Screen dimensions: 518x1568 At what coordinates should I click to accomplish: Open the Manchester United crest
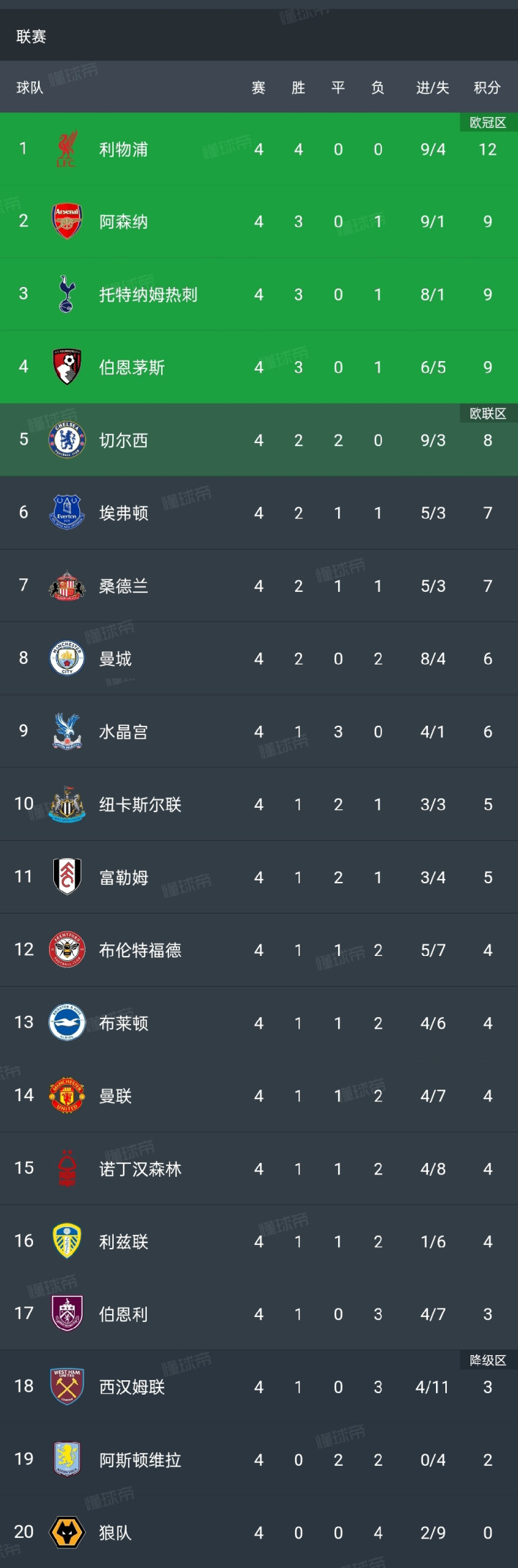(x=67, y=1095)
